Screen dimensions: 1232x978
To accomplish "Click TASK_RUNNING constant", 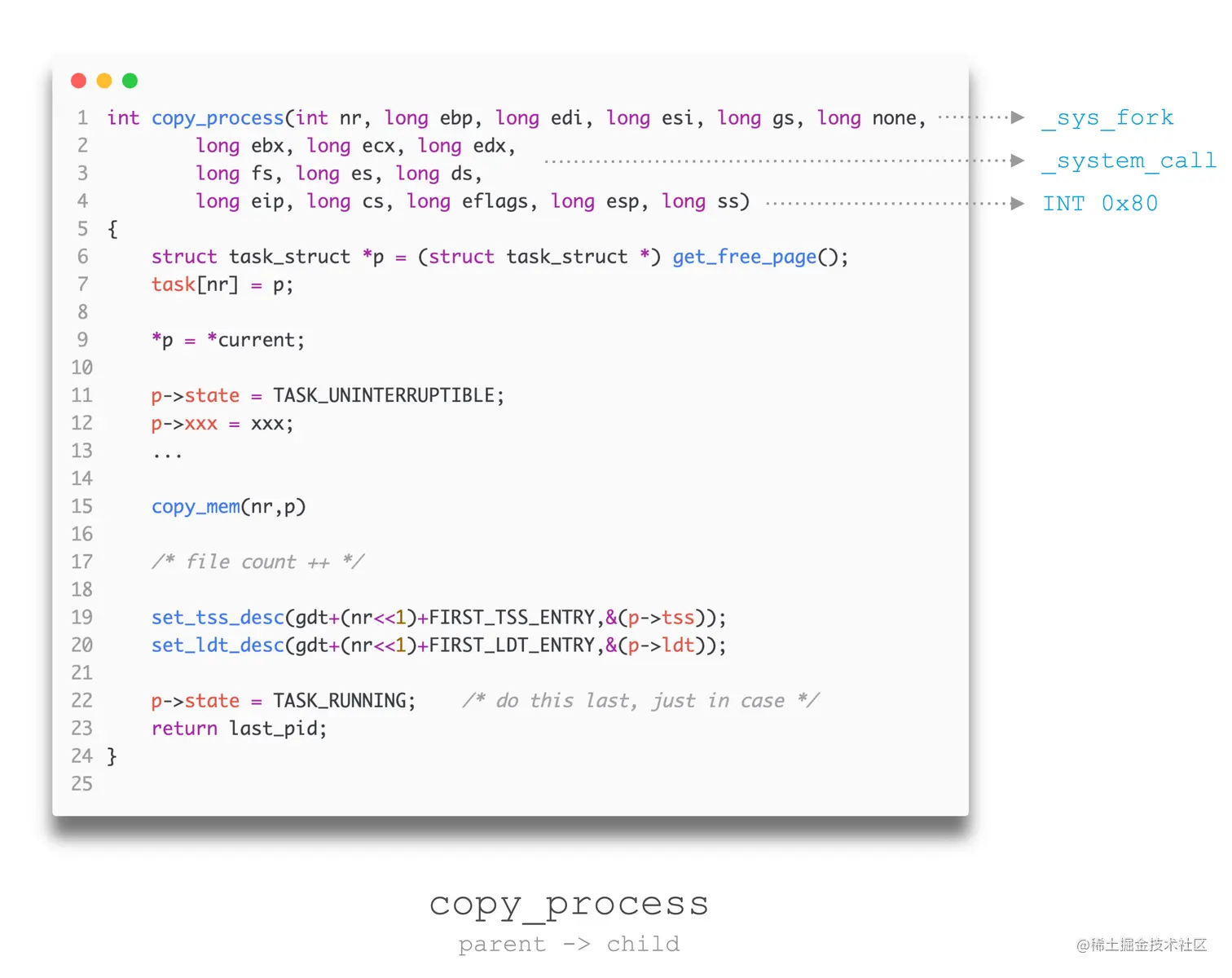I will (x=339, y=701).
